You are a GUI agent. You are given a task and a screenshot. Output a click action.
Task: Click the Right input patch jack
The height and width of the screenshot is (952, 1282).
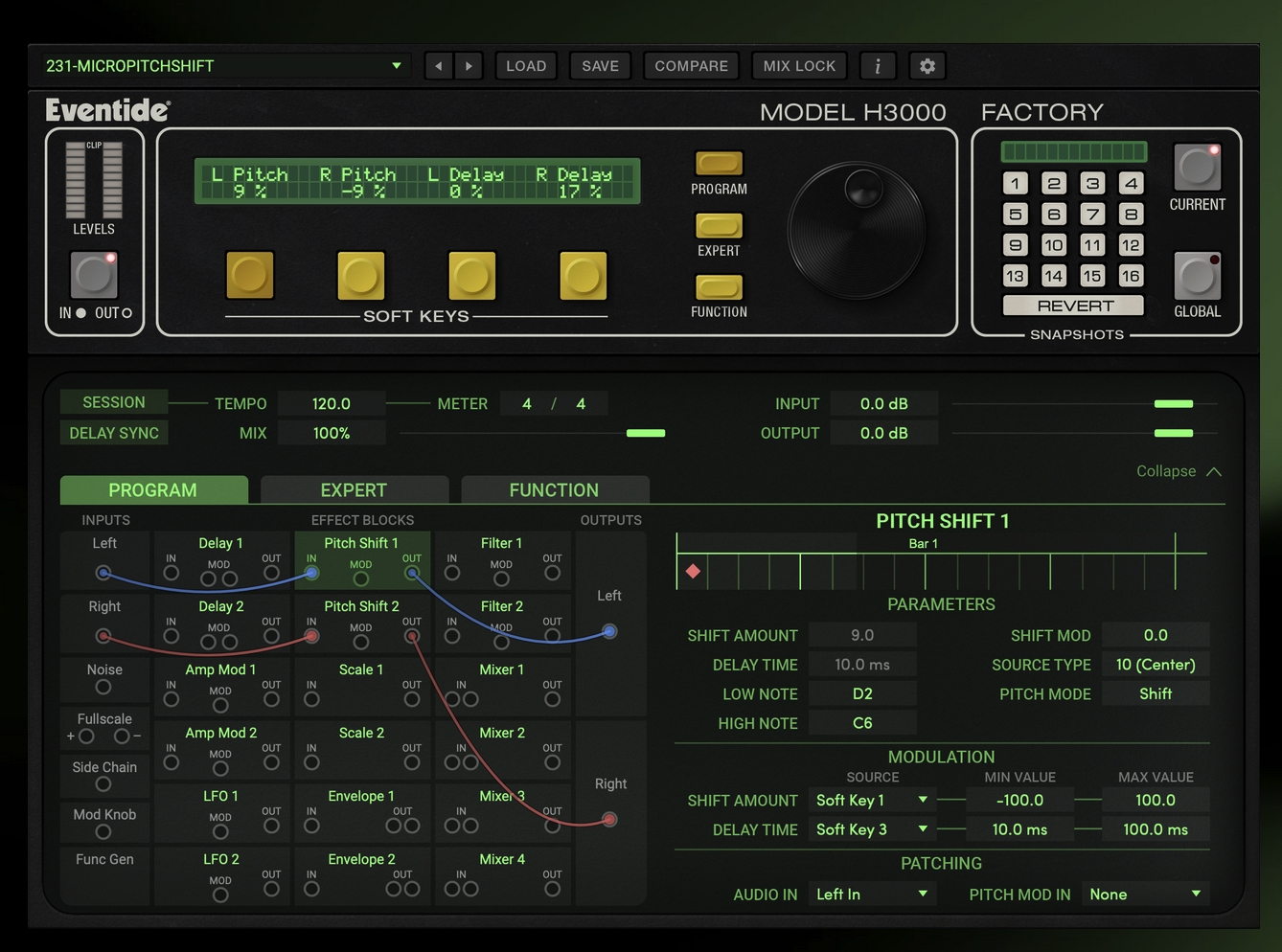tap(103, 636)
